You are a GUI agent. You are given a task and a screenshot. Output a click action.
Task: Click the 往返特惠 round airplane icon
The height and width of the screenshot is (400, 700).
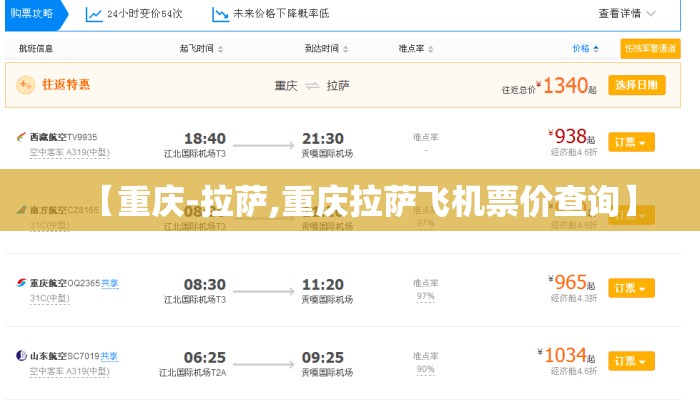(x=25, y=85)
